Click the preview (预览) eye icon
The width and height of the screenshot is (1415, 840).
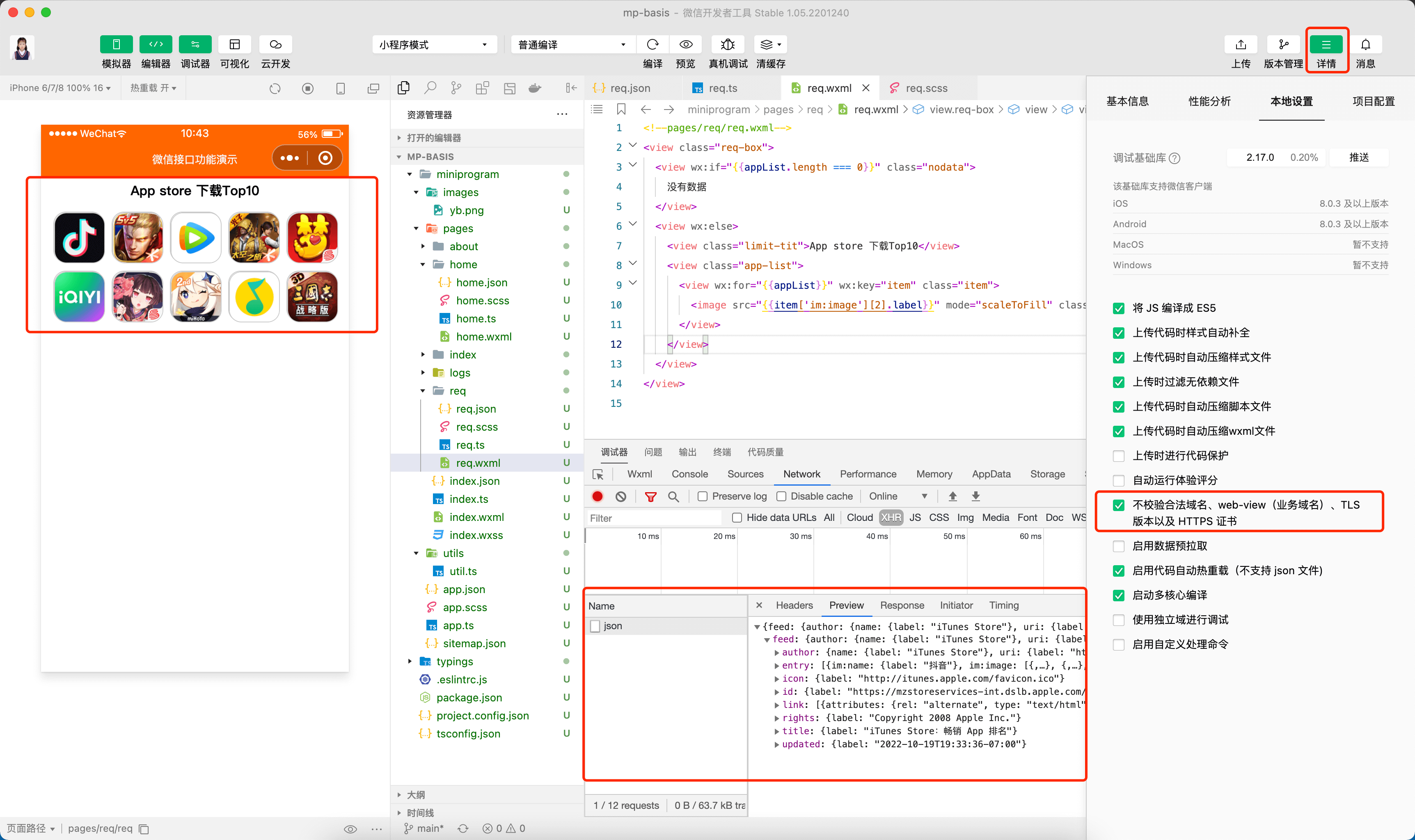[686, 45]
